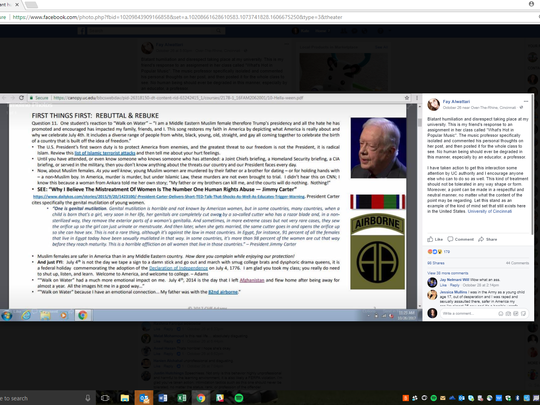Screen dimensions: 540x405
Task: Open the 96 Shares list
Action: pos(436,263)
